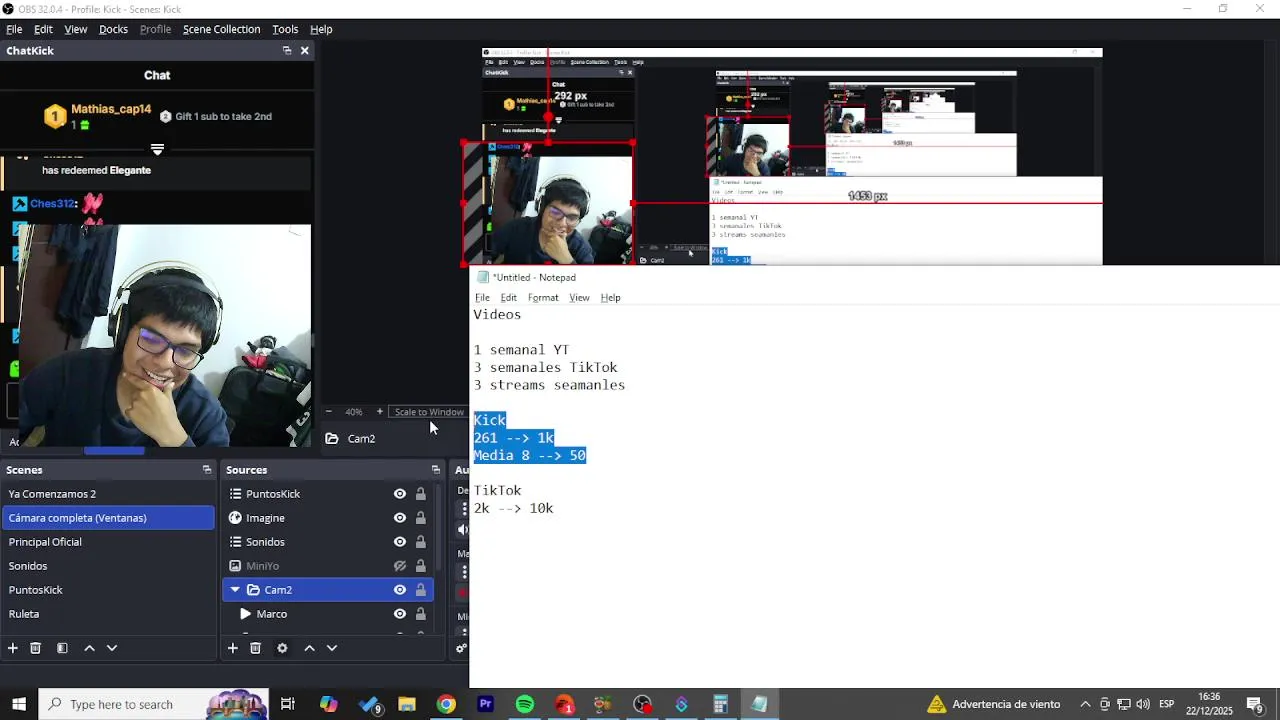The width and height of the screenshot is (1280, 720).
Task: Open the notification center icon
Action: click(x=1254, y=705)
